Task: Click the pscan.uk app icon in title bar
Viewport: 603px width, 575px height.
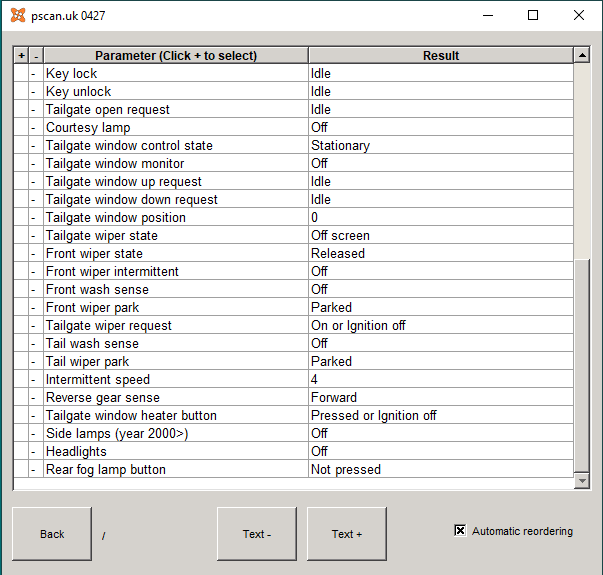Action: point(18,15)
